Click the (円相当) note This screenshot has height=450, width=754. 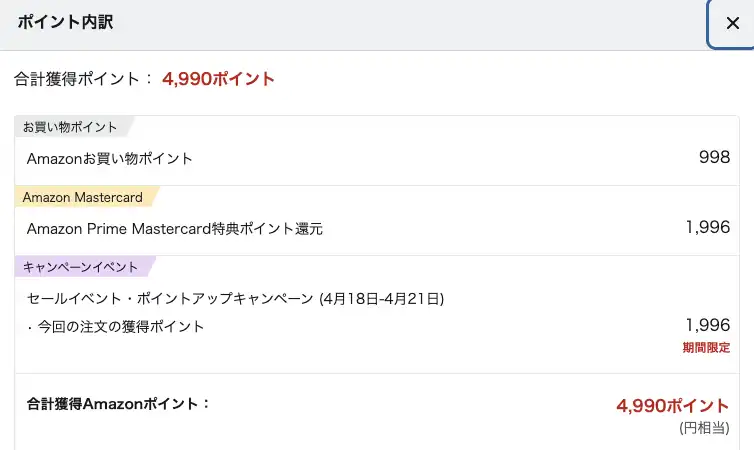point(704,428)
